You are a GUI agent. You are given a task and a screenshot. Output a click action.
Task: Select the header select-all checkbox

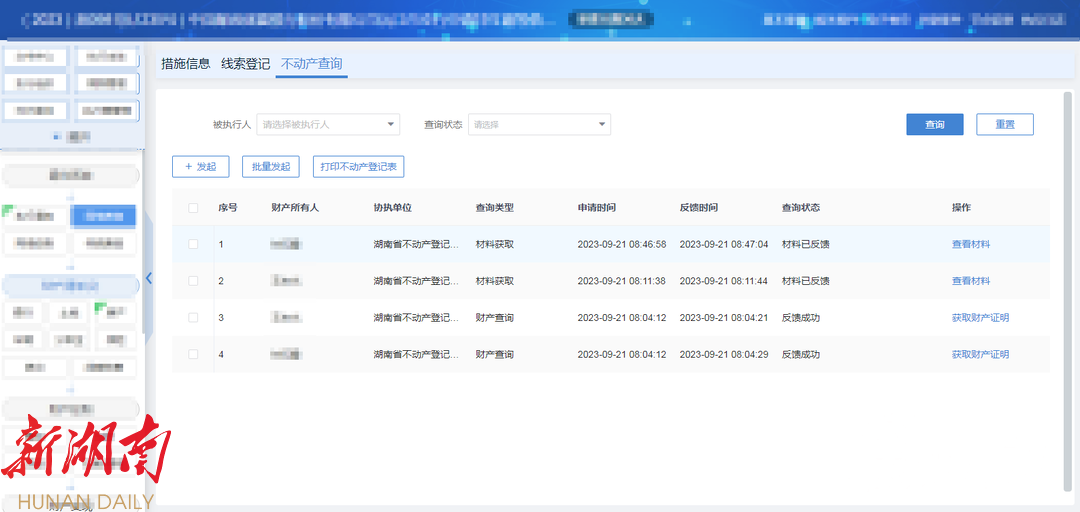(x=193, y=208)
